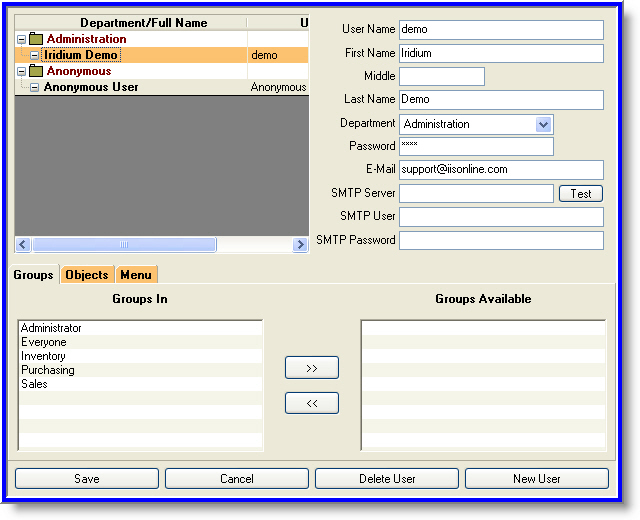Create a New User
The width and height of the screenshot is (640, 520).
[x=536, y=479]
